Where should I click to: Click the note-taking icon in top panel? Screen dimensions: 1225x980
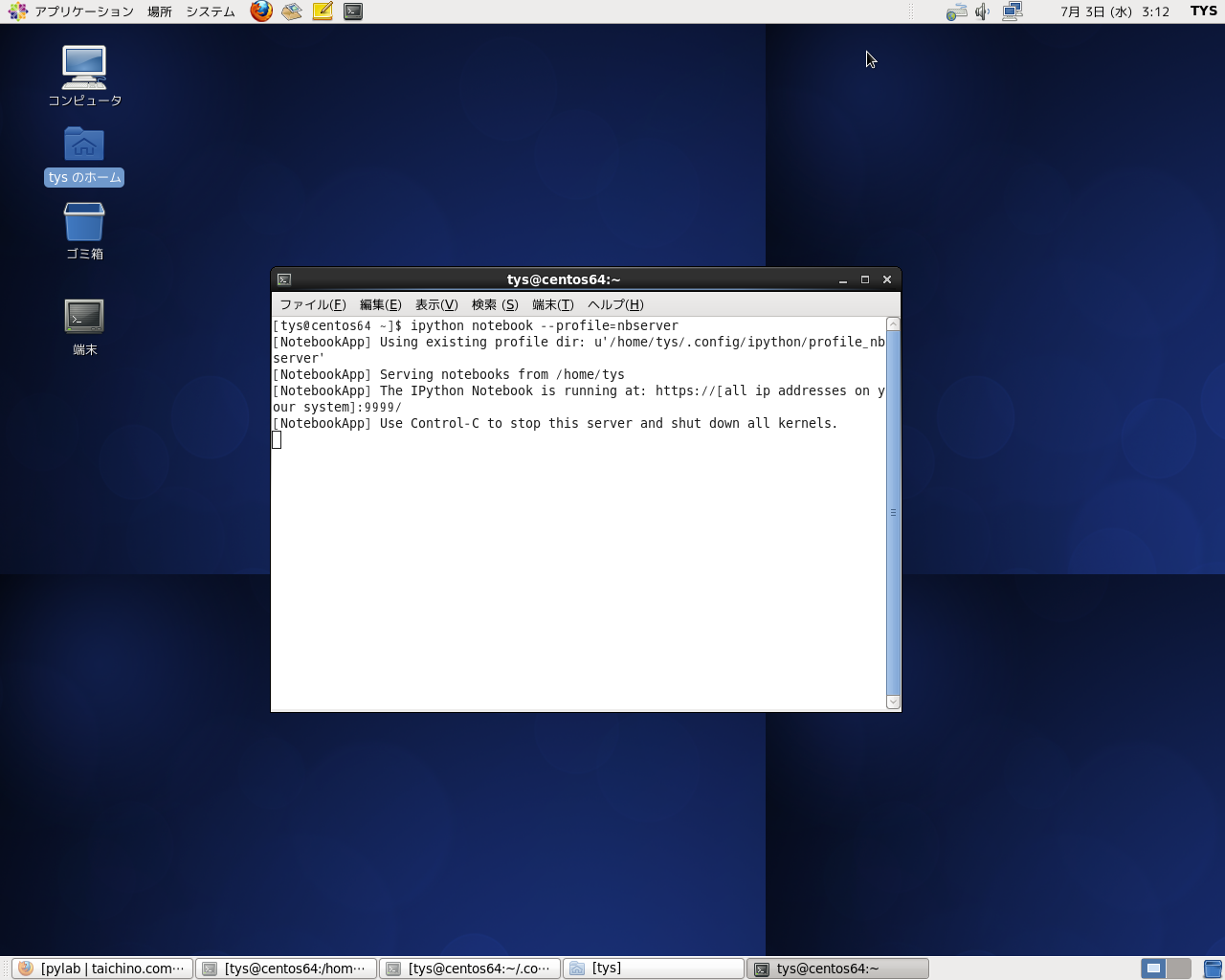(x=323, y=11)
